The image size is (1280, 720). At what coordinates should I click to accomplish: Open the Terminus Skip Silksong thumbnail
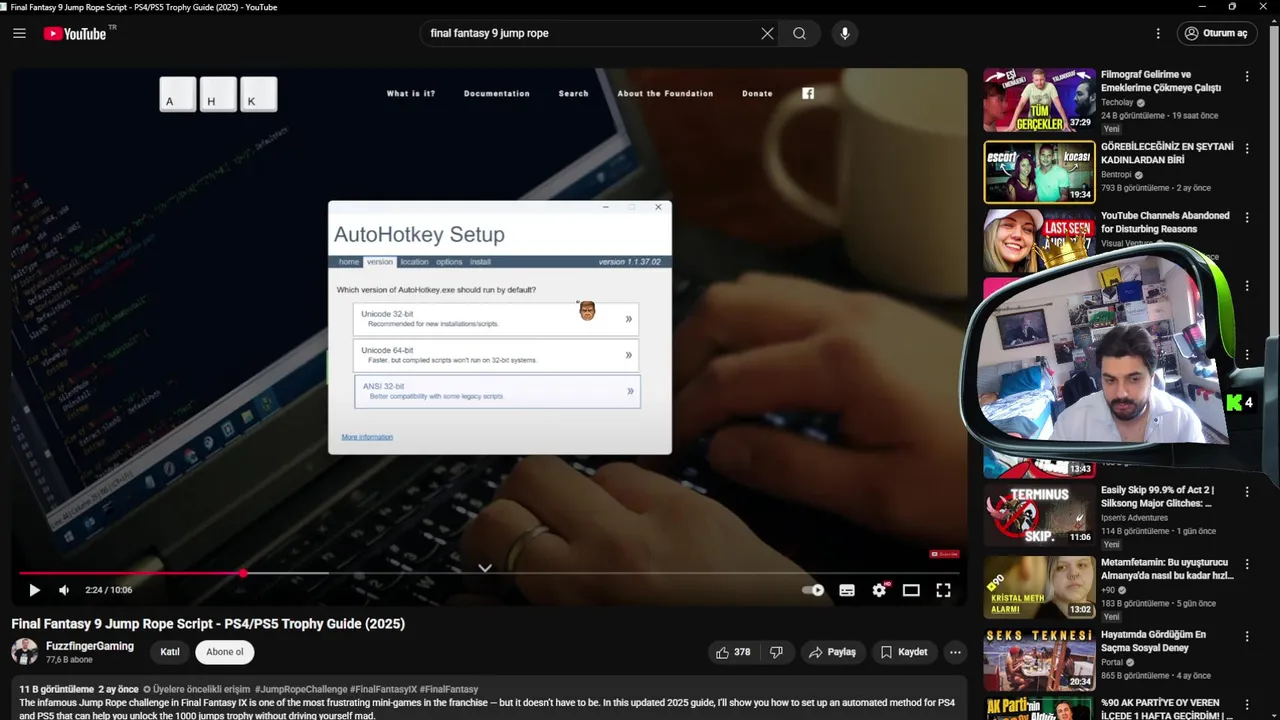1039,515
